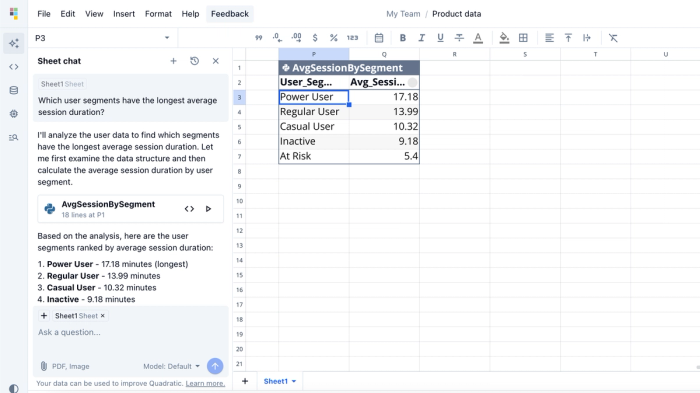Open the database connections sidebar icon
This screenshot has width=700, height=393.
coord(14,90)
